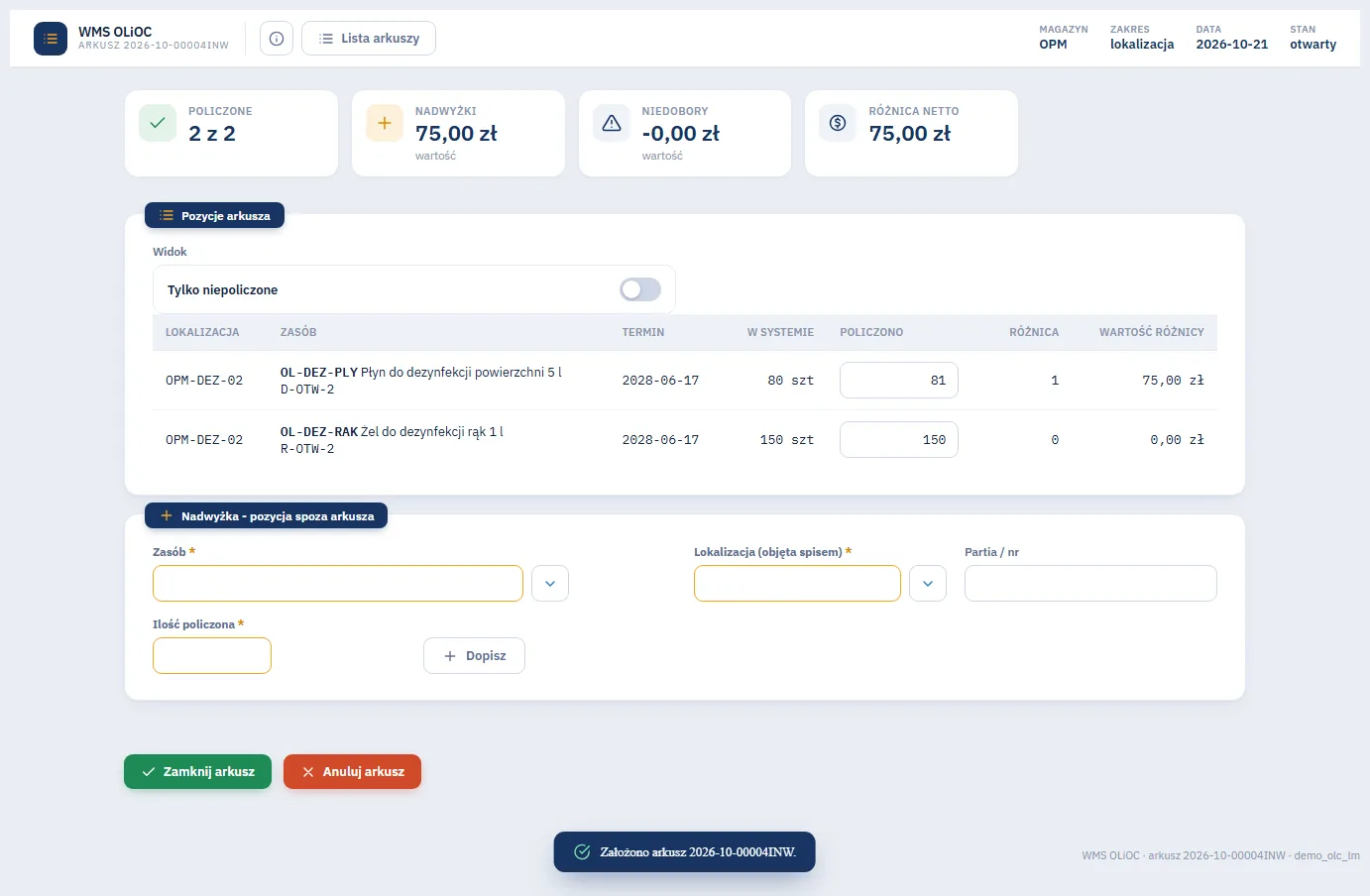
Task: Click the WARTOŚĆ RÓŻNICY column header
Action: [1152, 333]
